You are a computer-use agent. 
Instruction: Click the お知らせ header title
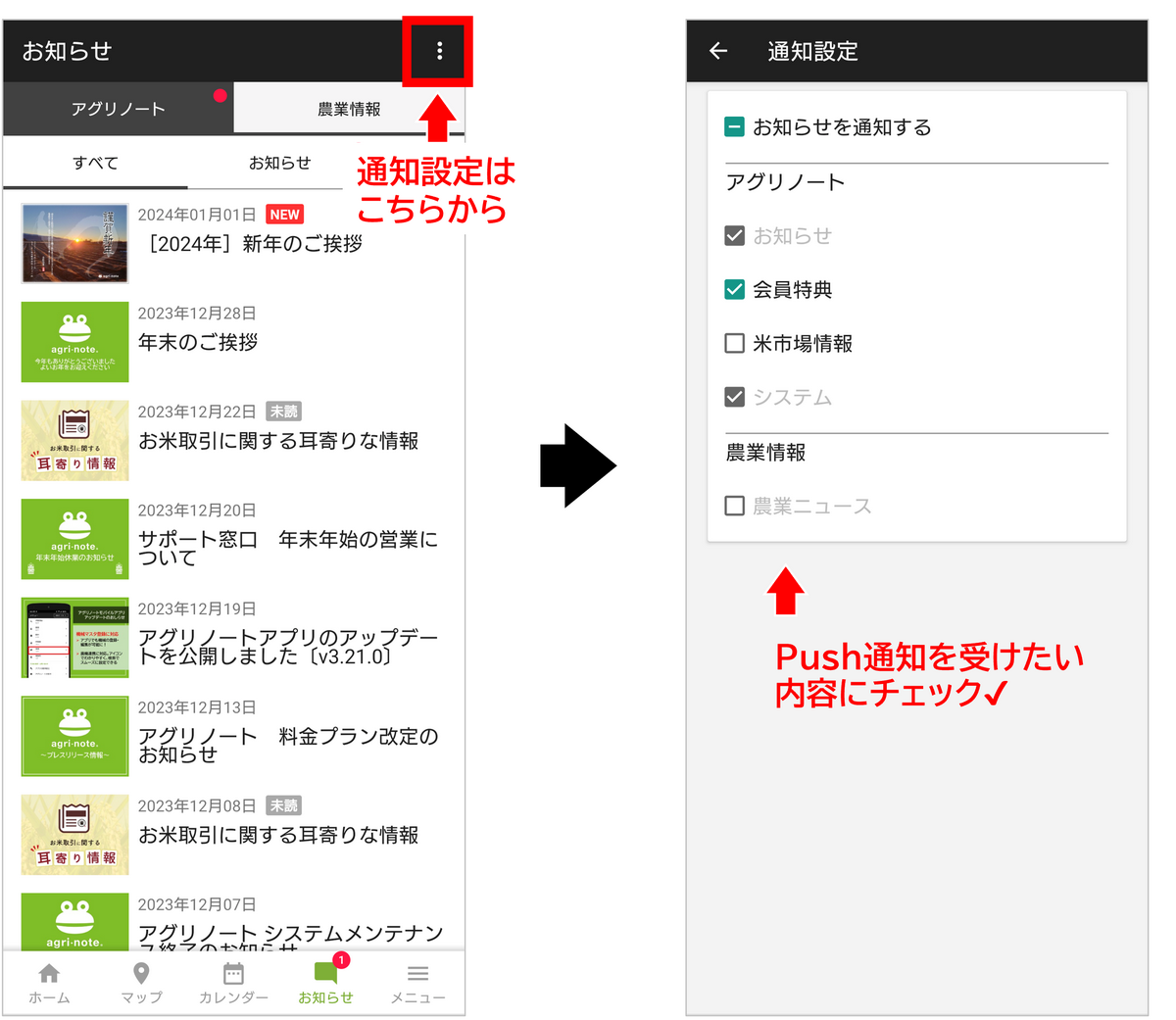coord(68,51)
